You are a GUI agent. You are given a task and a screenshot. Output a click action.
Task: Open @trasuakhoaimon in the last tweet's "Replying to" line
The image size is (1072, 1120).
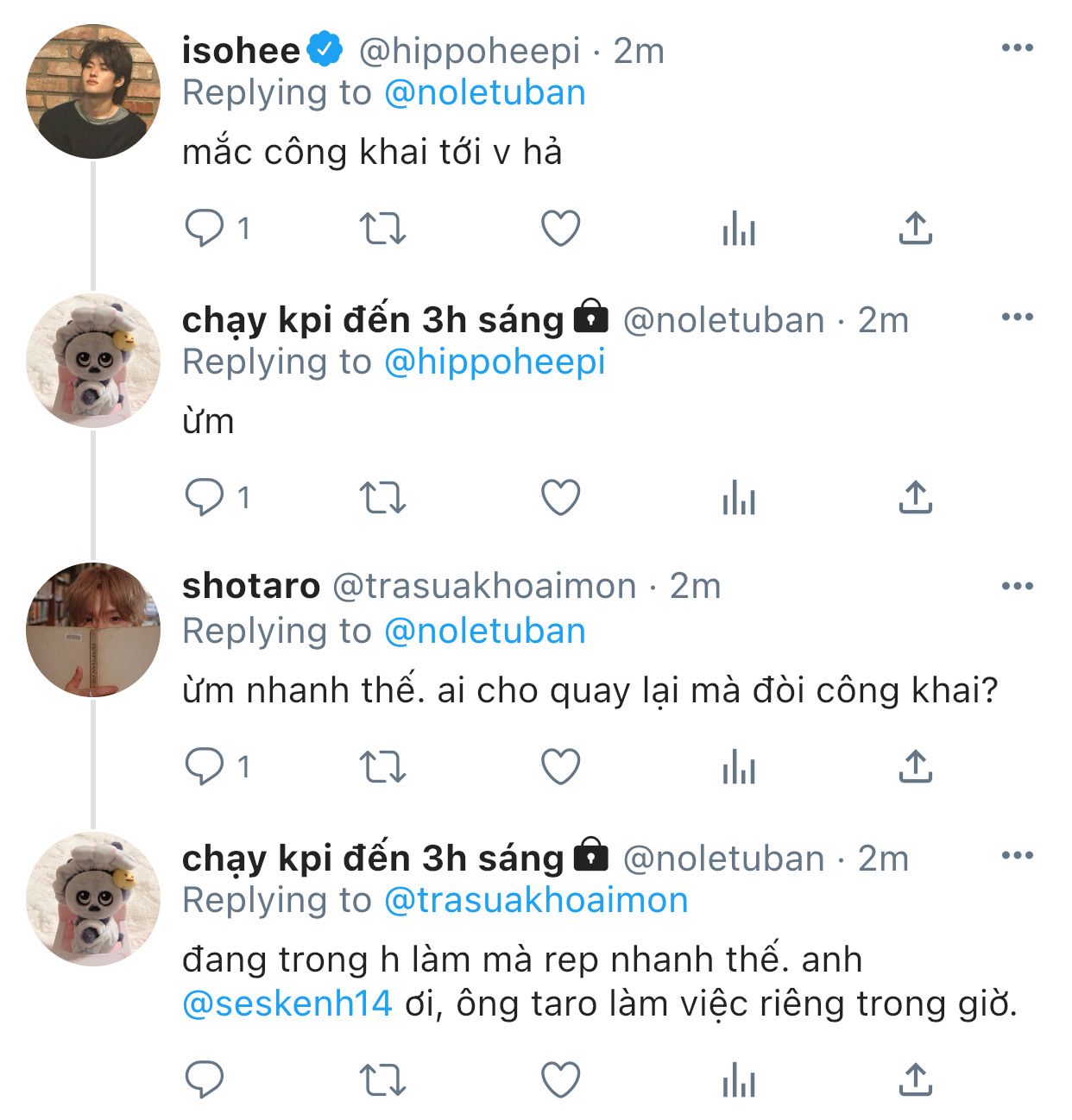[535, 901]
